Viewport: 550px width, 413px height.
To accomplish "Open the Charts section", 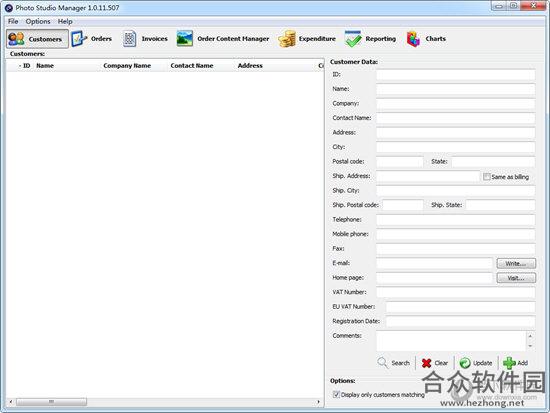I will (x=426, y=39).
